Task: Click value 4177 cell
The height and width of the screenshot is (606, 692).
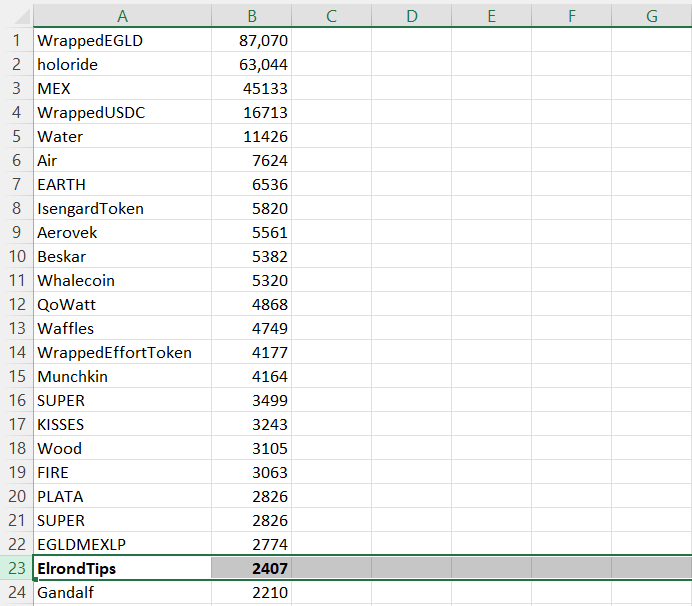Action: [x=252, y=352]
